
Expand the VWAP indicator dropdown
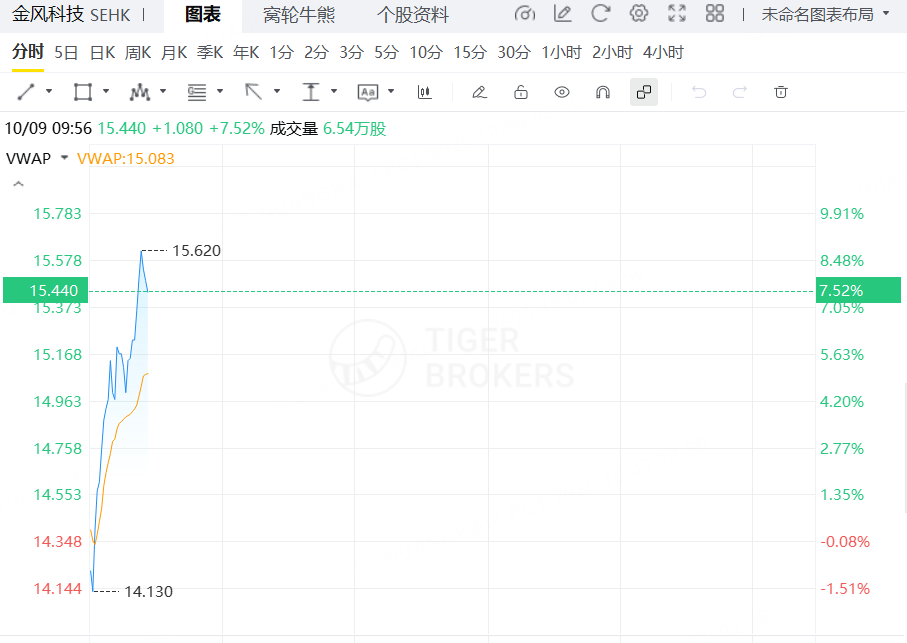click(65, 158)
